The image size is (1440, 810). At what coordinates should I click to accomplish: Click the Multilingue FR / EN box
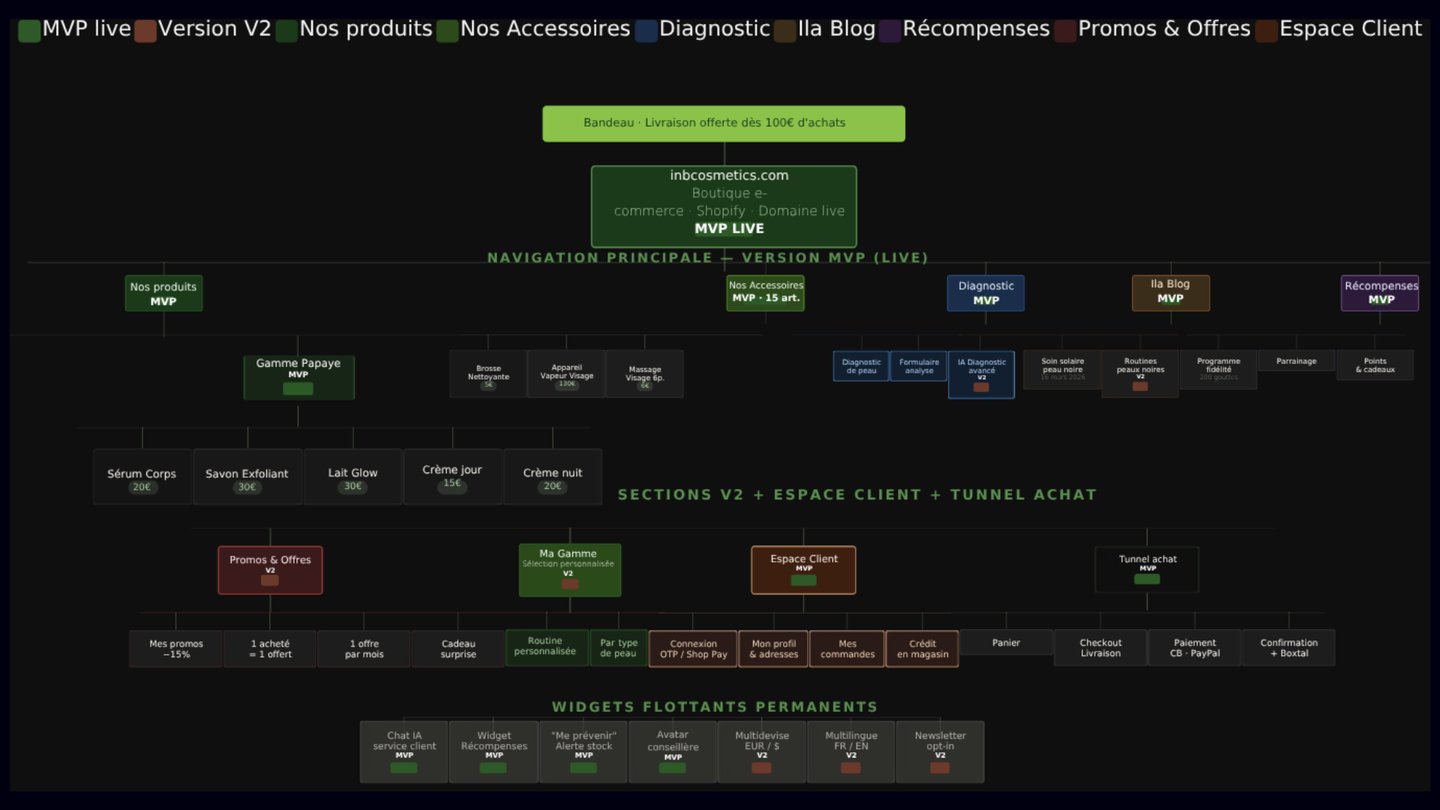point(851,752)
